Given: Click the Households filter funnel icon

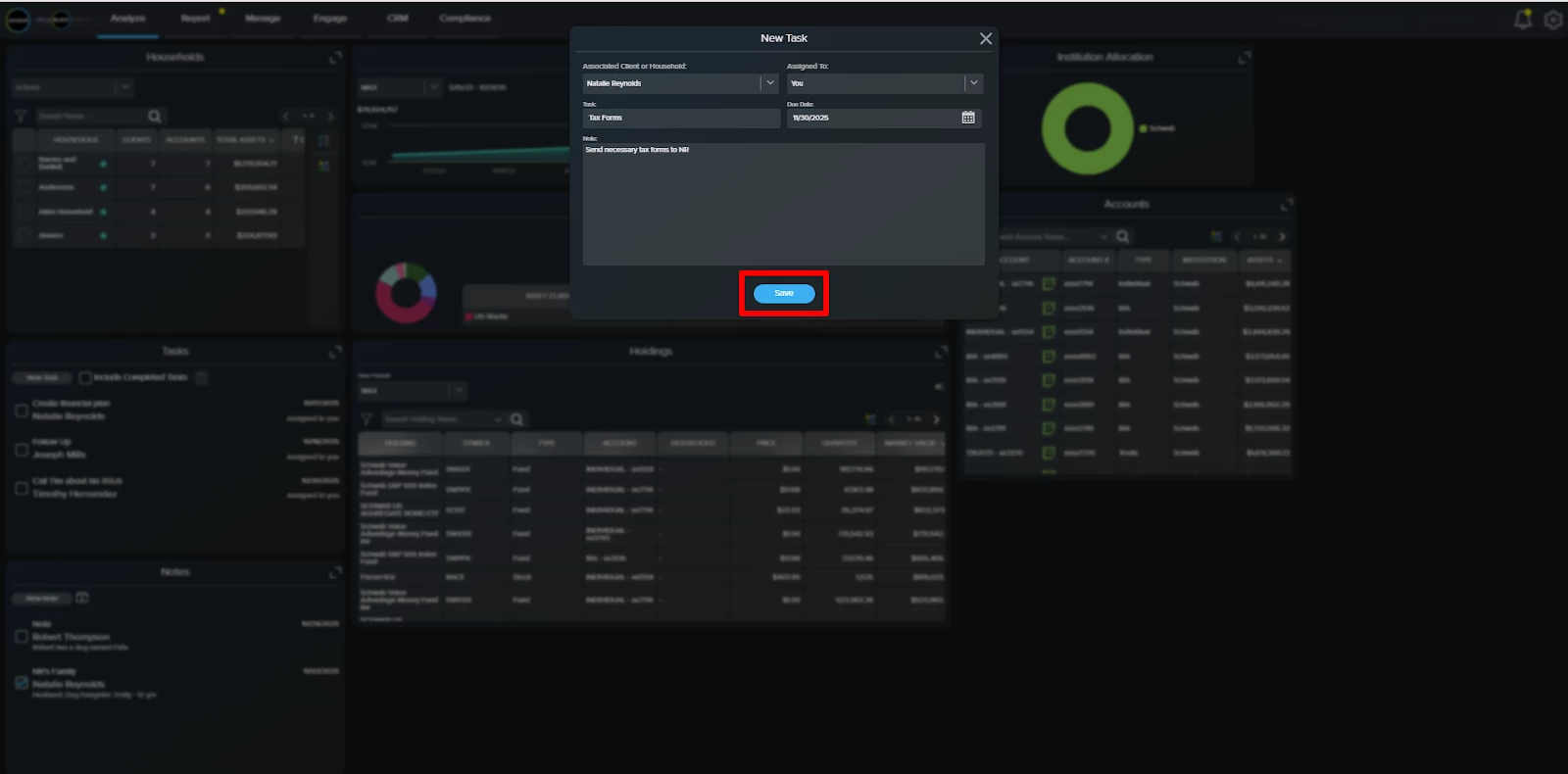Looking at the screenshot, I should 21,117.
